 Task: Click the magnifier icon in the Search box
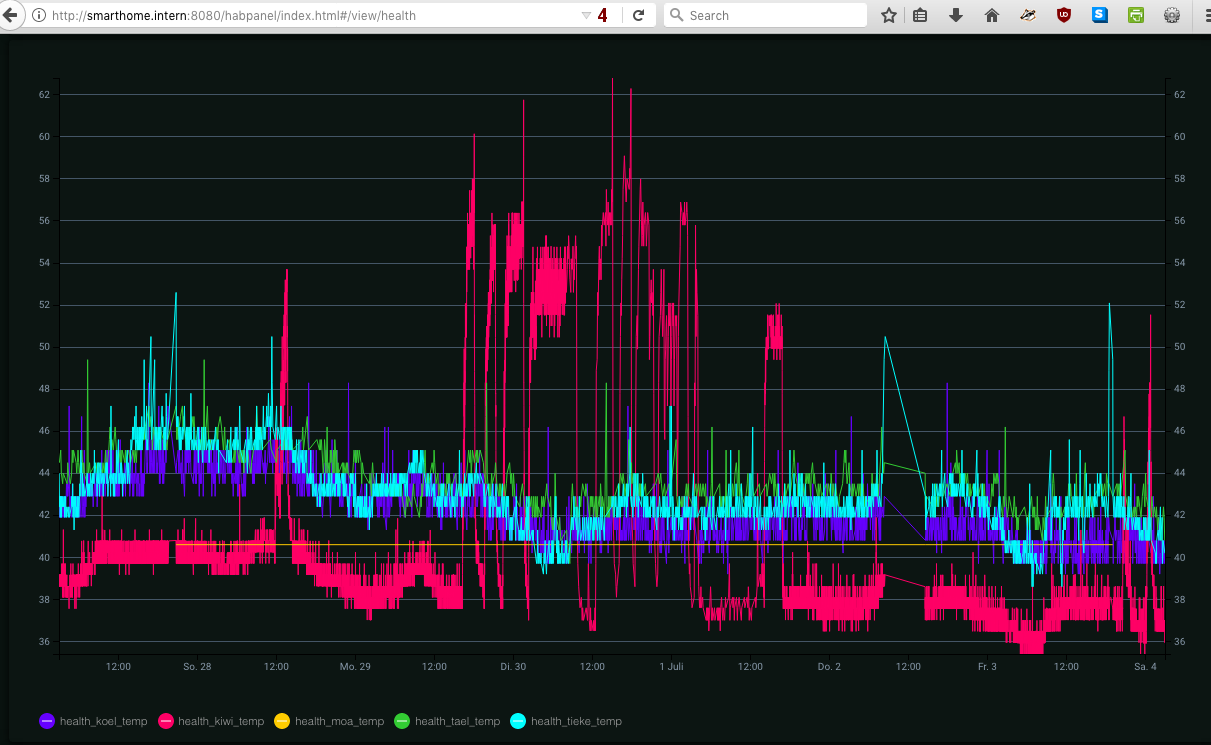pyautogui.click(x=677, y=15)
